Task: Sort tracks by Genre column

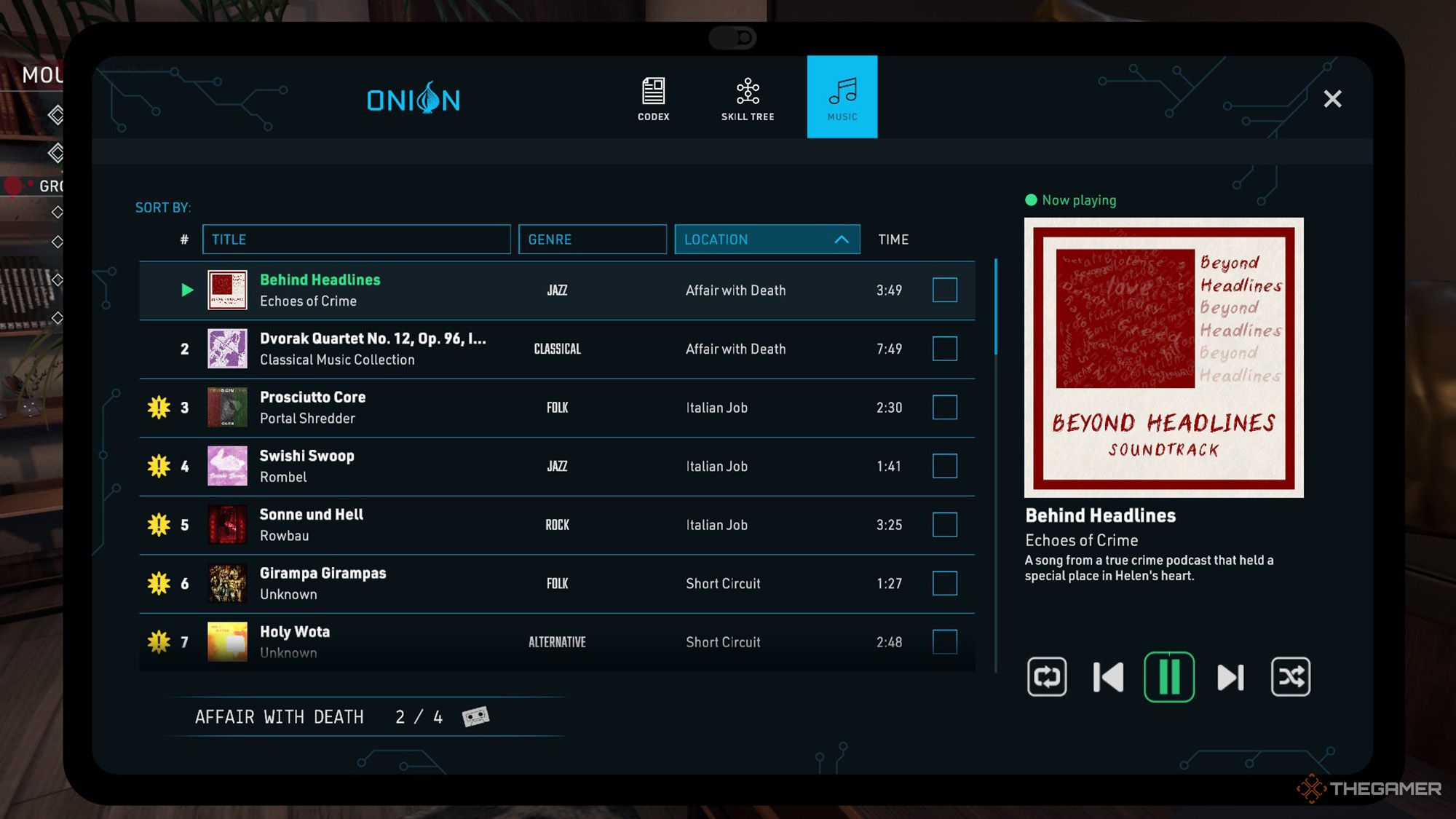Action: pos(591,239)
